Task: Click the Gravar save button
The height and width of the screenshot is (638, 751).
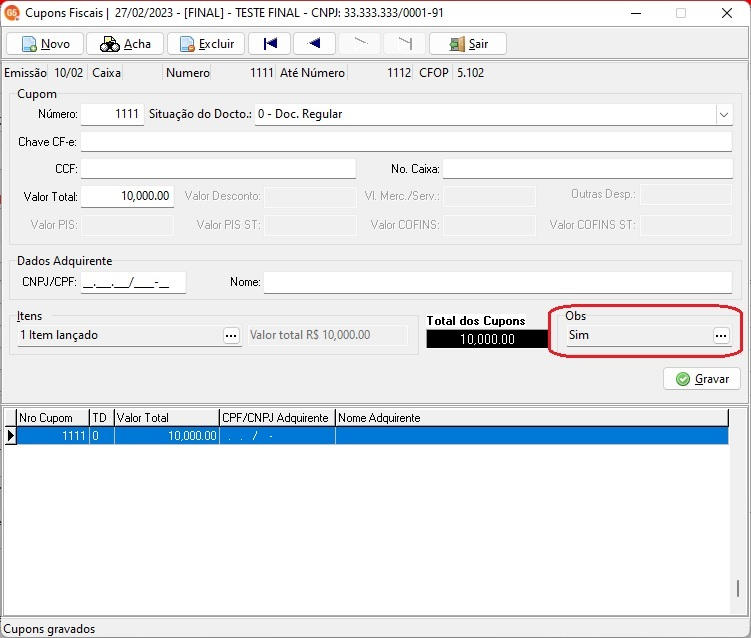Action: click(702, 379)
